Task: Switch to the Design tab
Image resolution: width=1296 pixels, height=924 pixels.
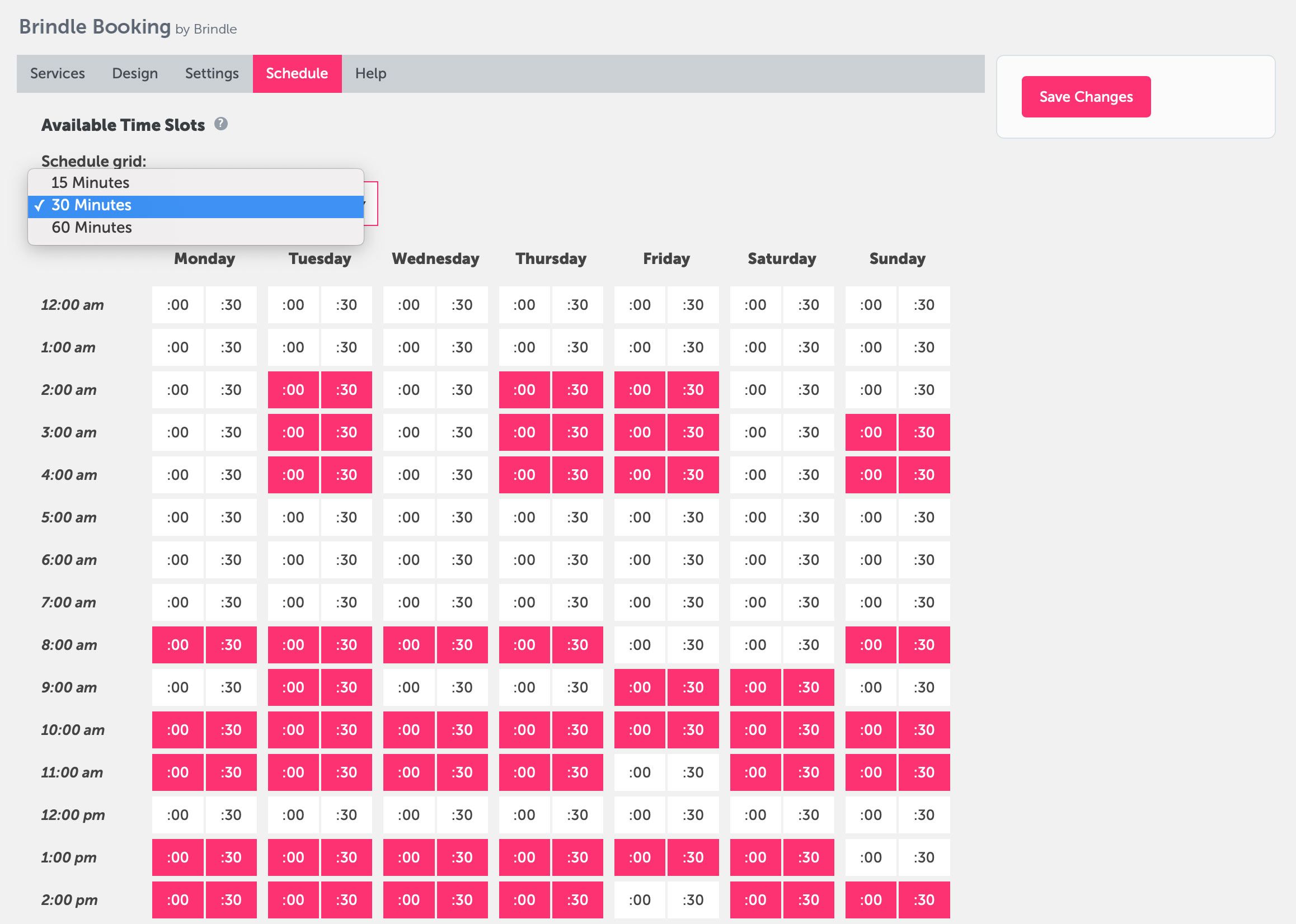Action: coord(135,73)
